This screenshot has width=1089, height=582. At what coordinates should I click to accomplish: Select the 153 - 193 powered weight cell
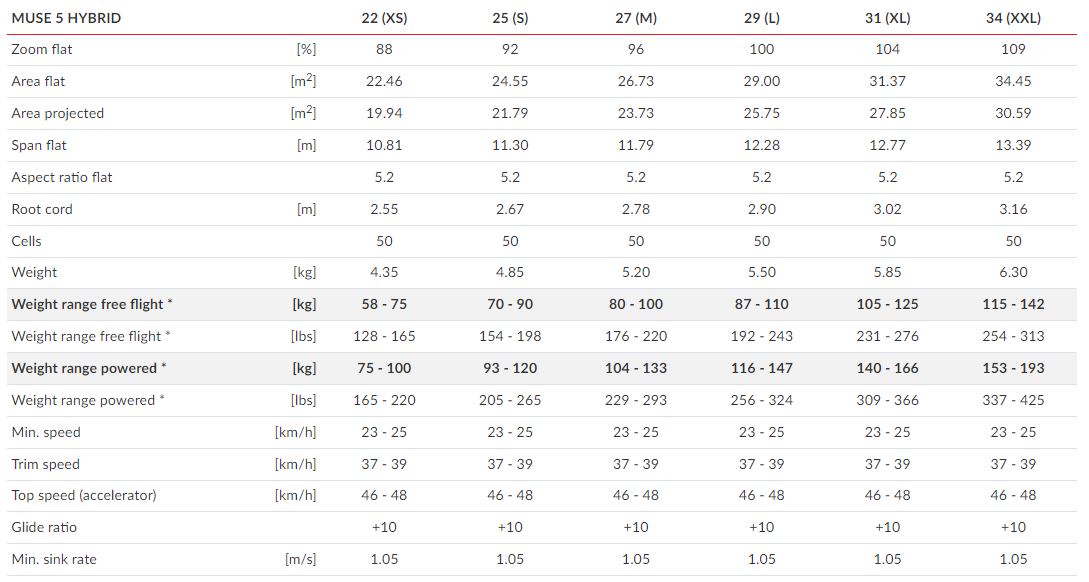click(x=1013, y=368)
